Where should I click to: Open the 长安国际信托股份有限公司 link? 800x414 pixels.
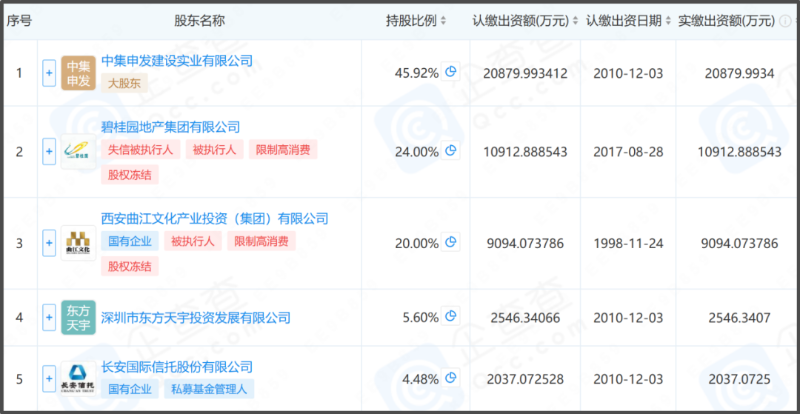click(177, 367)
